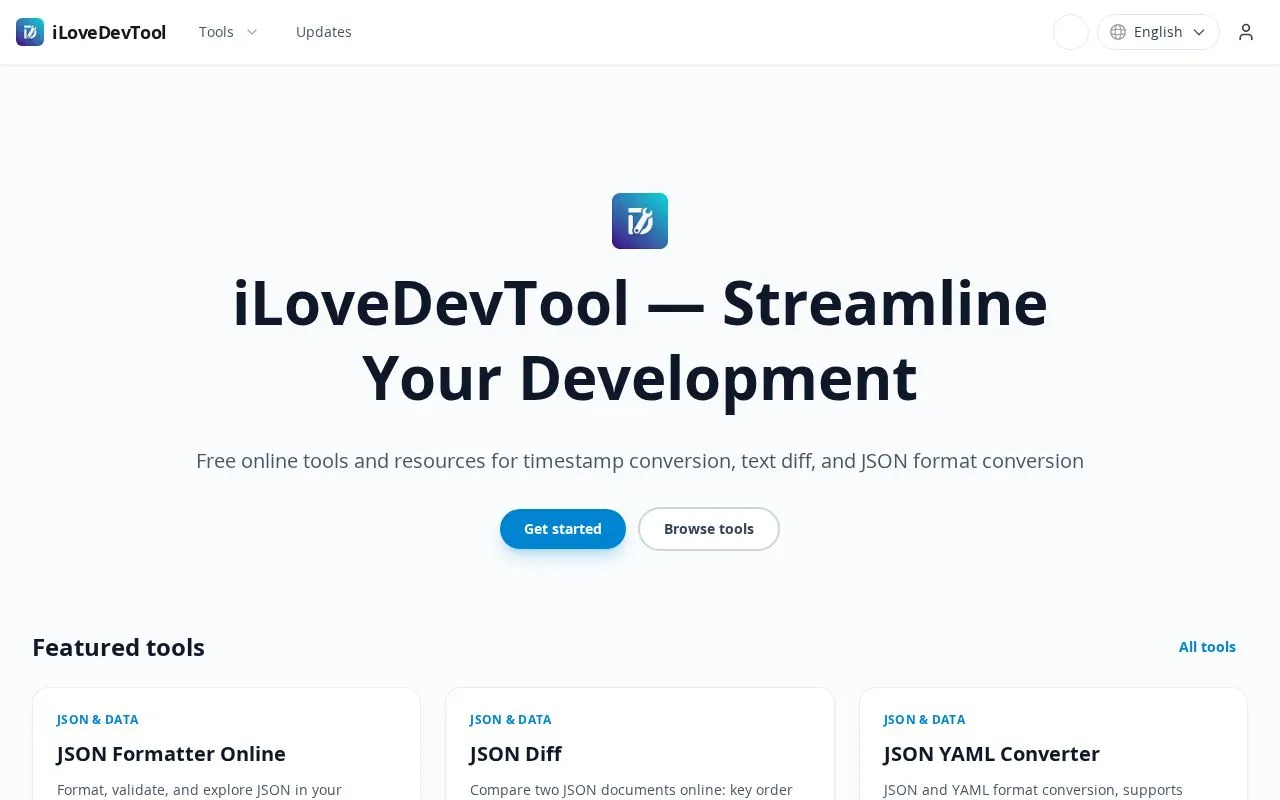
Task: Open the user account icon
Action: click(x=1246, y=32)
